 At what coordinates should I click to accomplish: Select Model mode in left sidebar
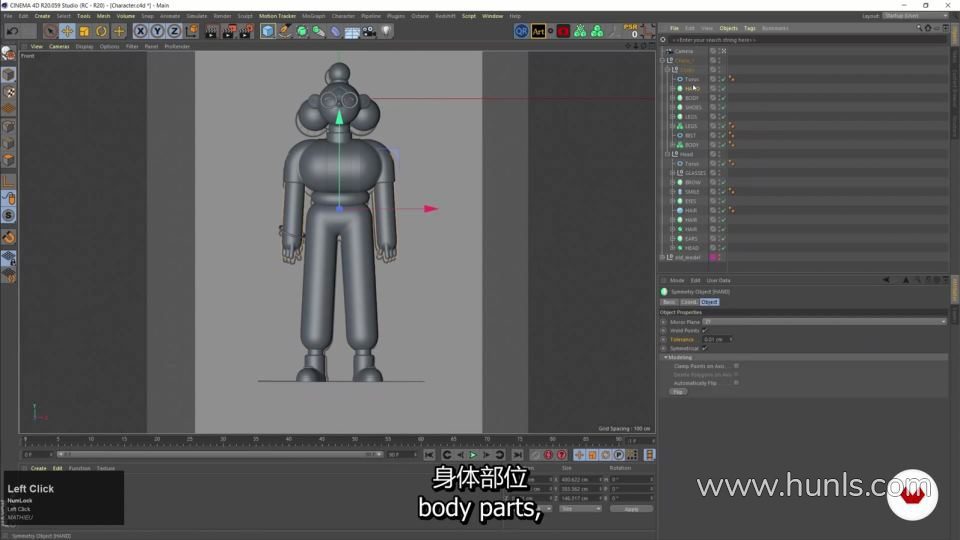9,75
